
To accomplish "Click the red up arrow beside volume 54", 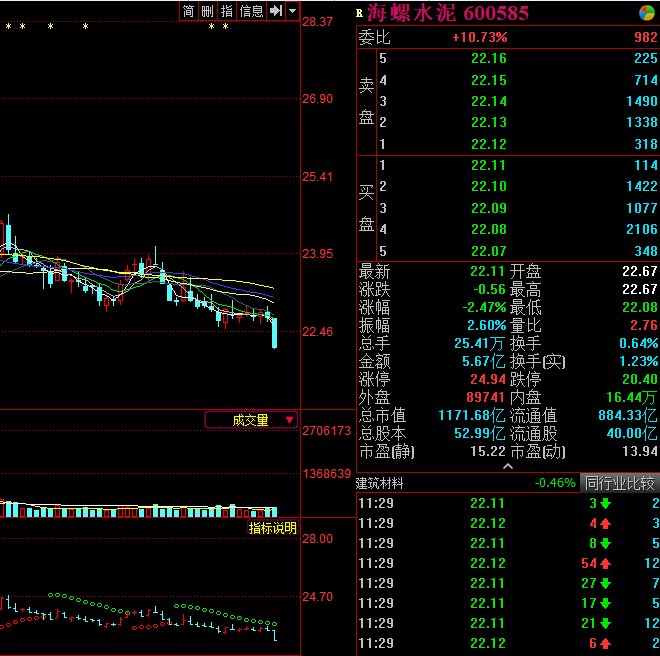I will [605, 563].
